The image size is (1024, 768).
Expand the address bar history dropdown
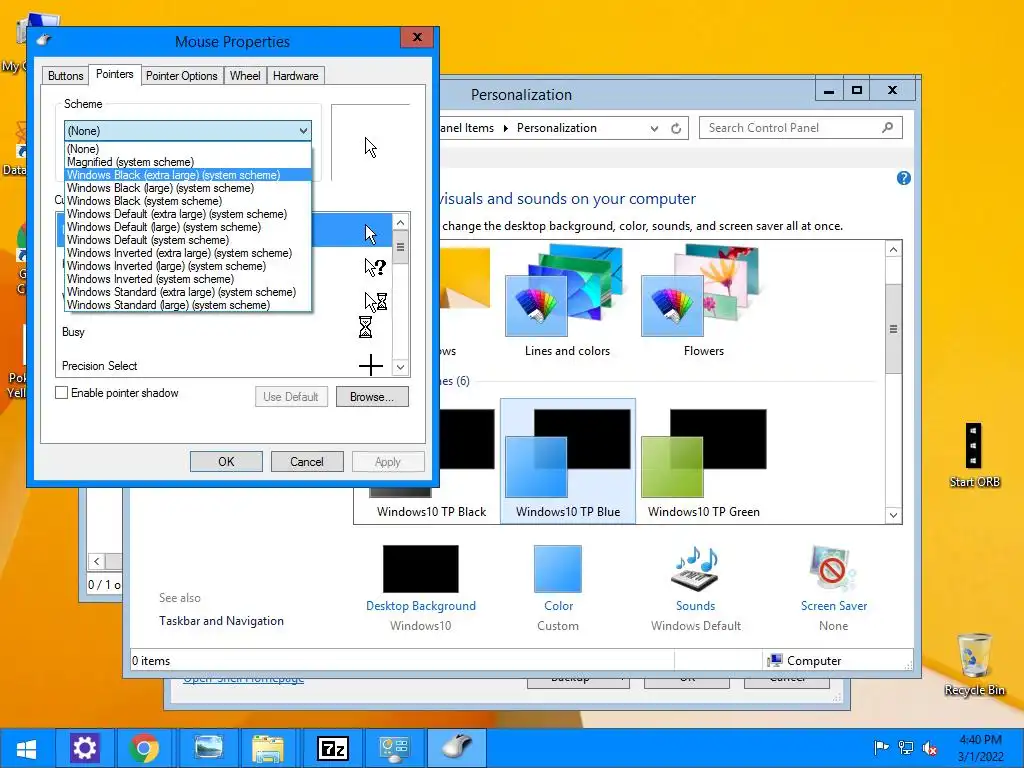coord(654,129)
